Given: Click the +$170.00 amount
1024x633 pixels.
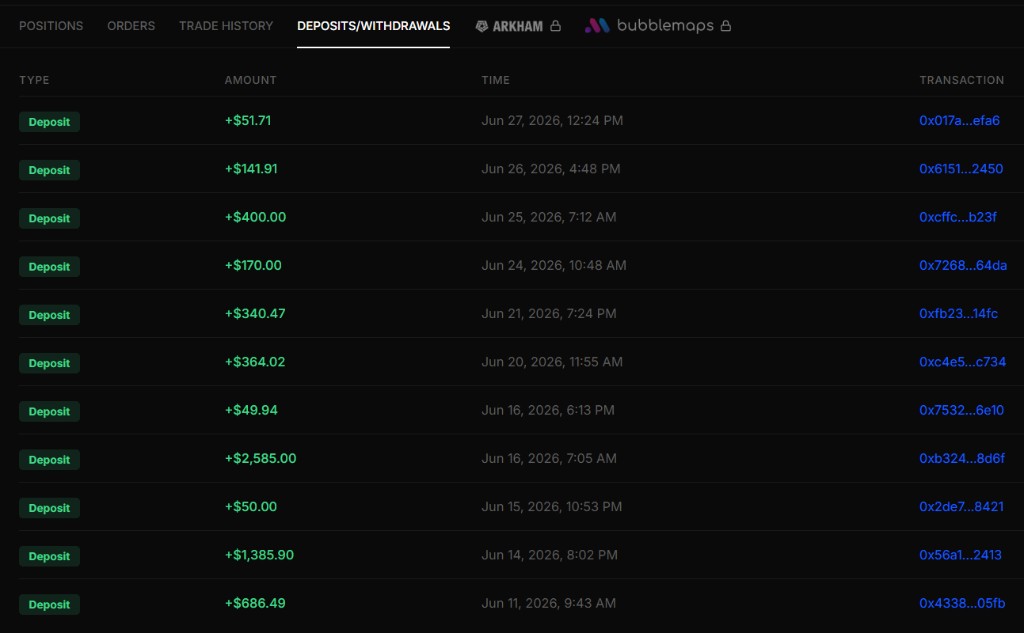Looking at the screenshot, I should tap(253, 265).
